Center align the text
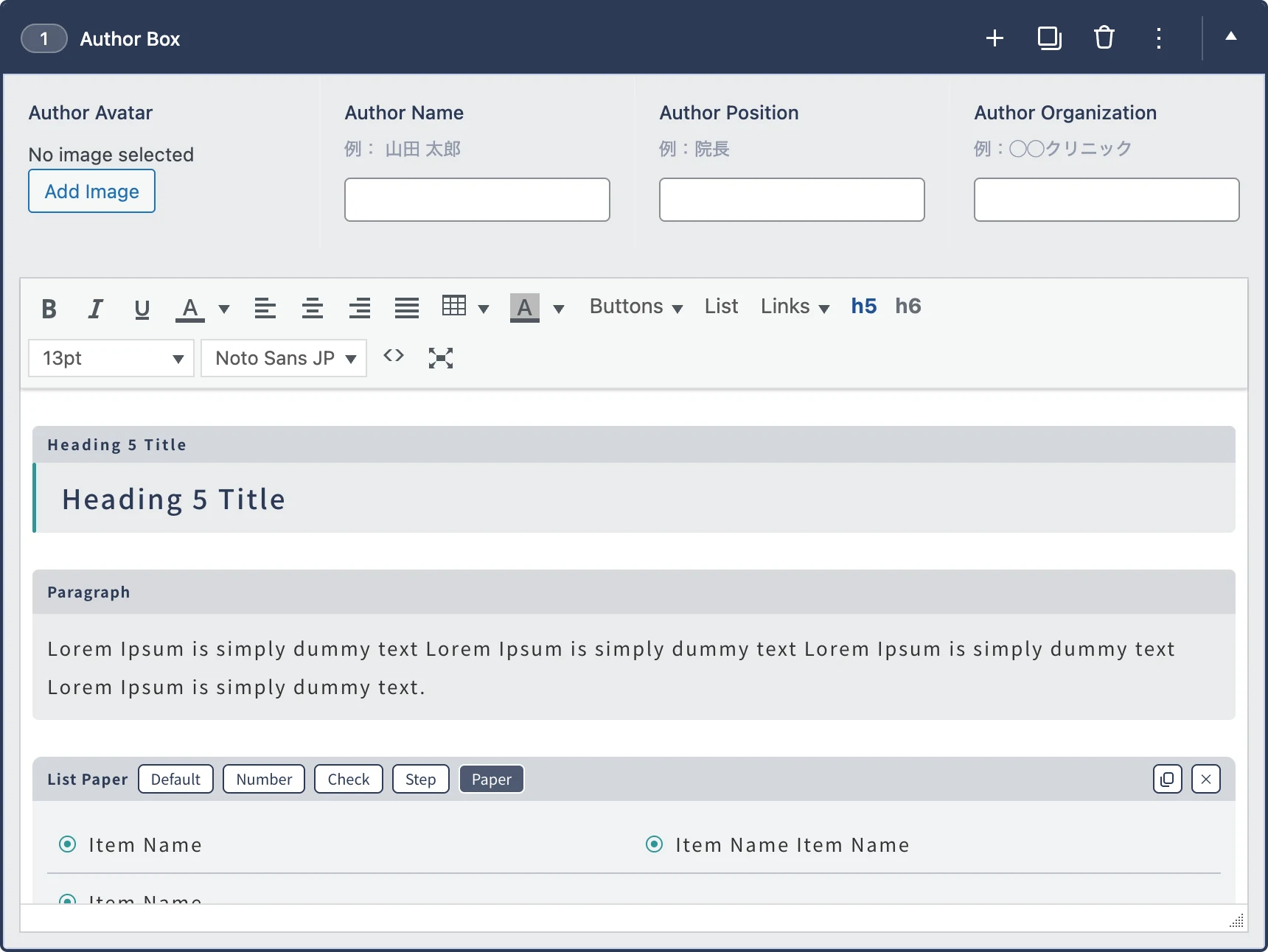The image size is (1268, 952). coord(313,308)
